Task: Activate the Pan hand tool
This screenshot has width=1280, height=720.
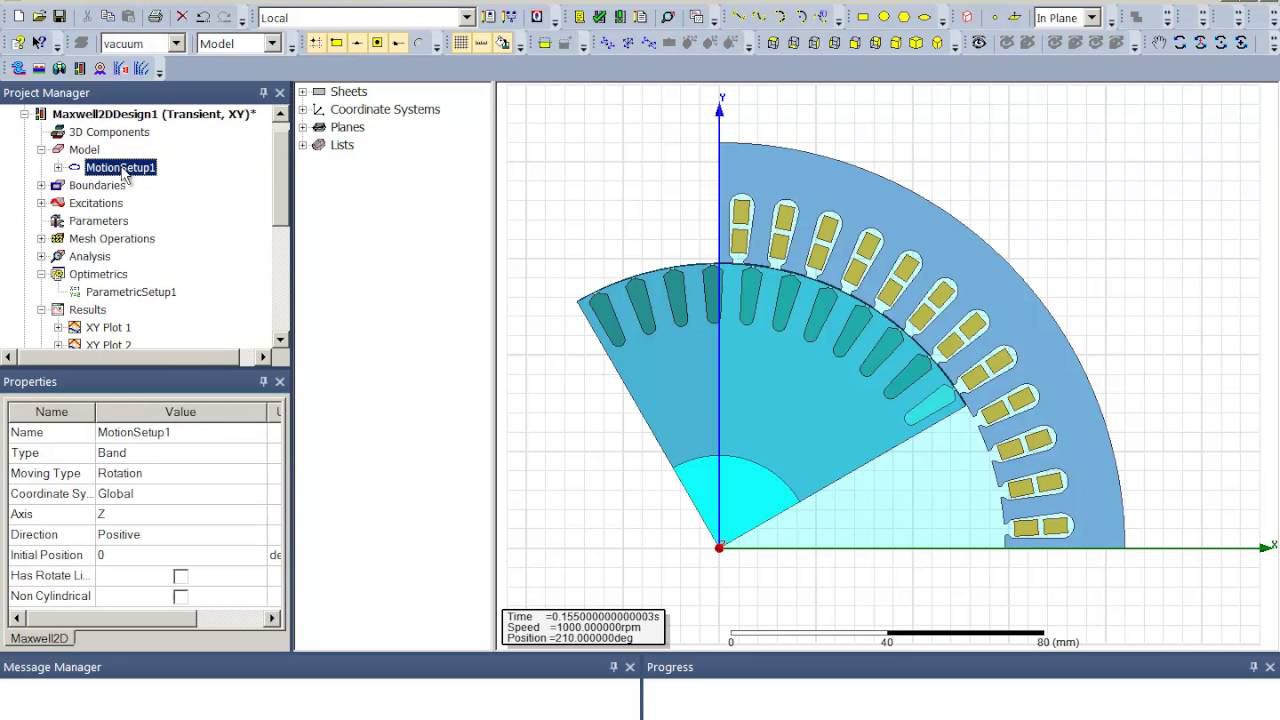Action: click(1159, 43)
